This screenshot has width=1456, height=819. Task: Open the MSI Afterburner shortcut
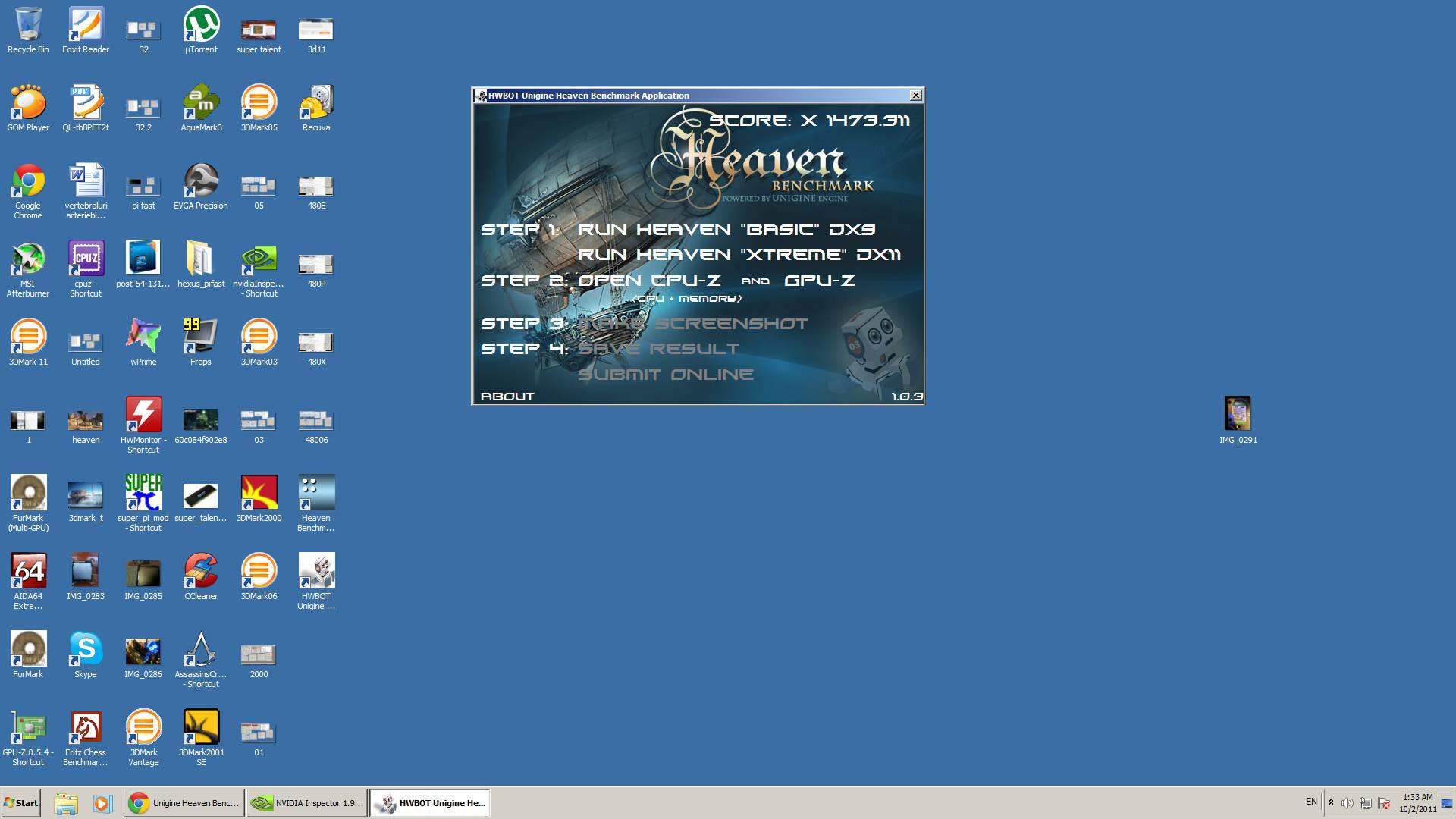click(28, 269)
